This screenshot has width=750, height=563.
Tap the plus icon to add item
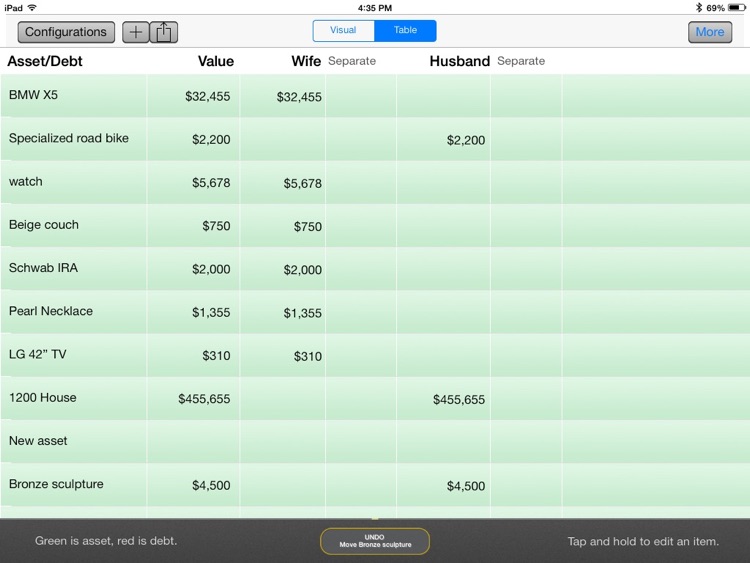136,32
